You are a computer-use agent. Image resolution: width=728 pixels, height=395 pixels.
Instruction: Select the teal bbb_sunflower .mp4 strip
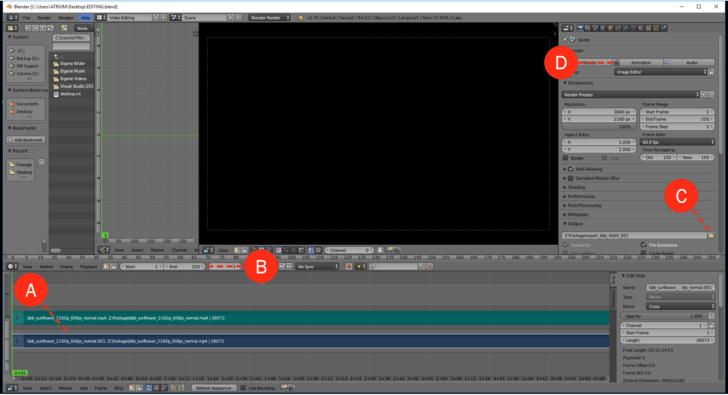pyautogui.click(x=311, y=318)
